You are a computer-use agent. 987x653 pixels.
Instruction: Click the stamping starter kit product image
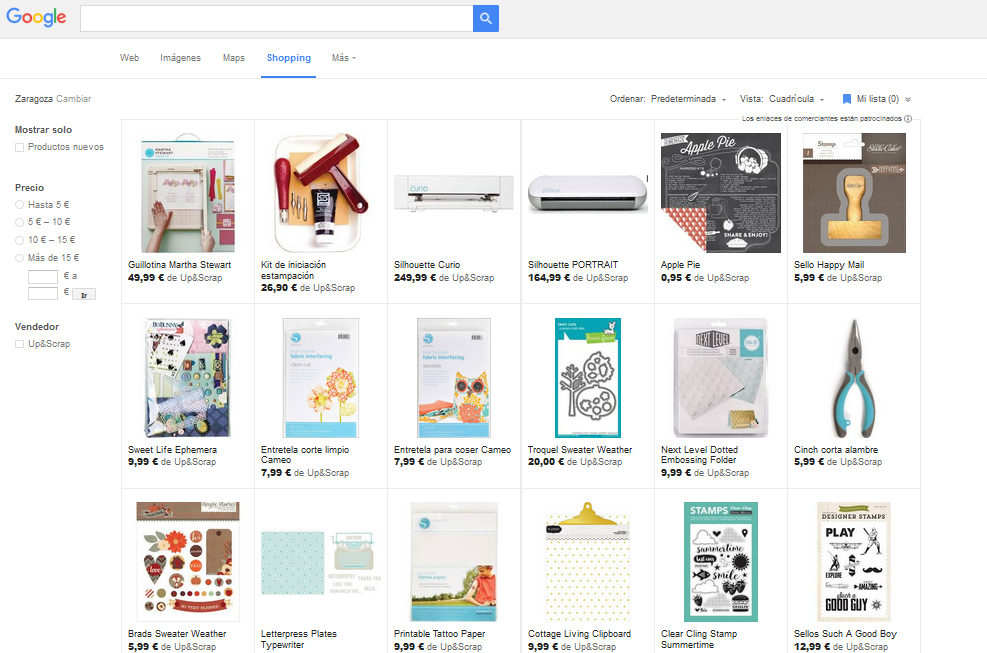click(x=321, y=193)
